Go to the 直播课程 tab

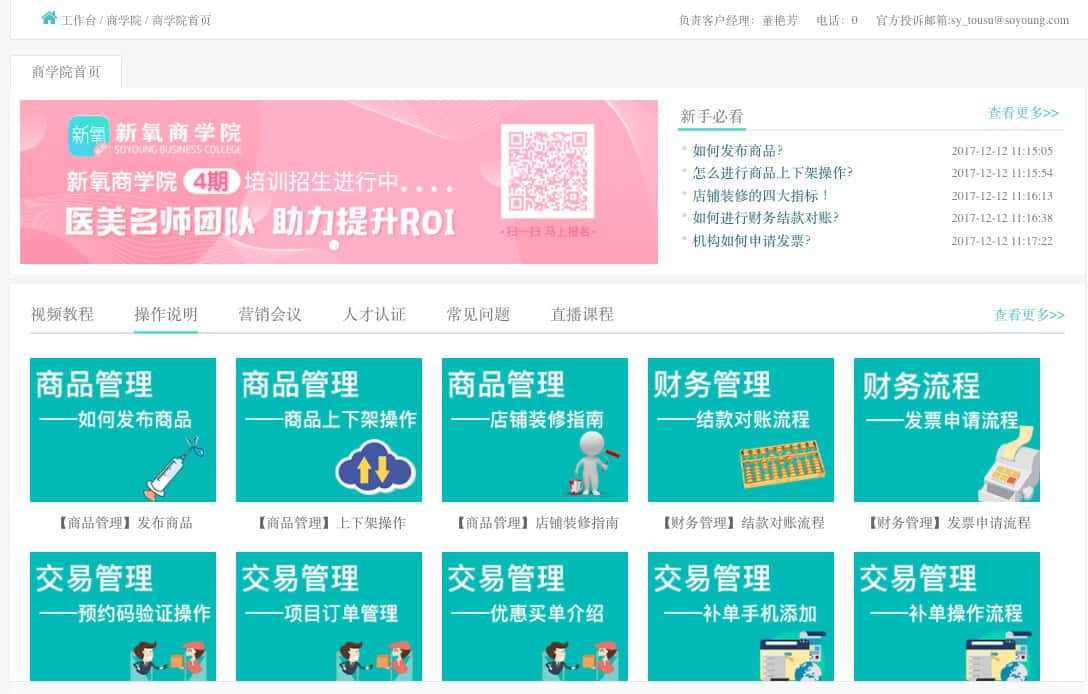coord(582,314)
